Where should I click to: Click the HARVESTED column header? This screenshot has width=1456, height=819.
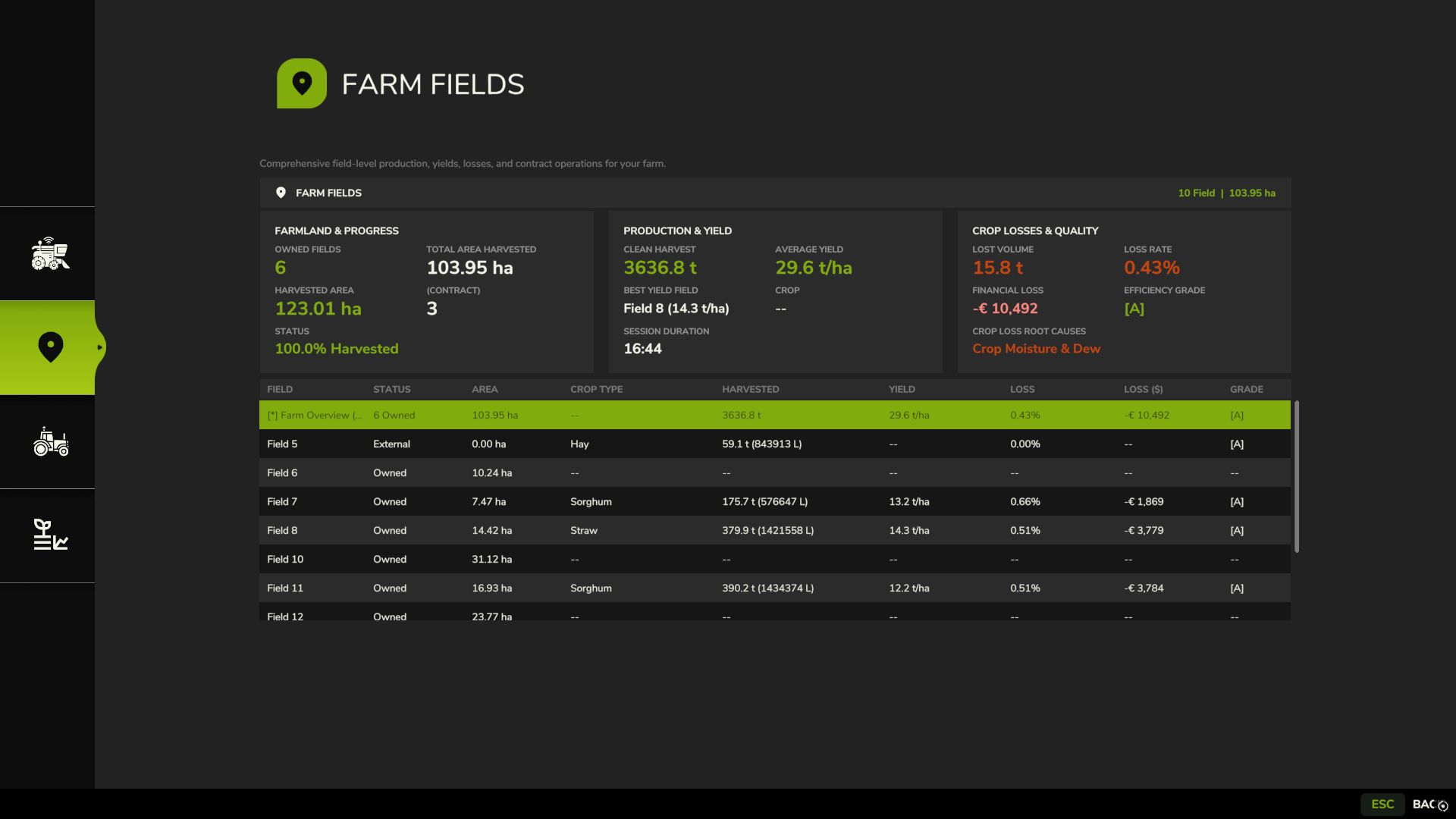click(x=750, y=389)
